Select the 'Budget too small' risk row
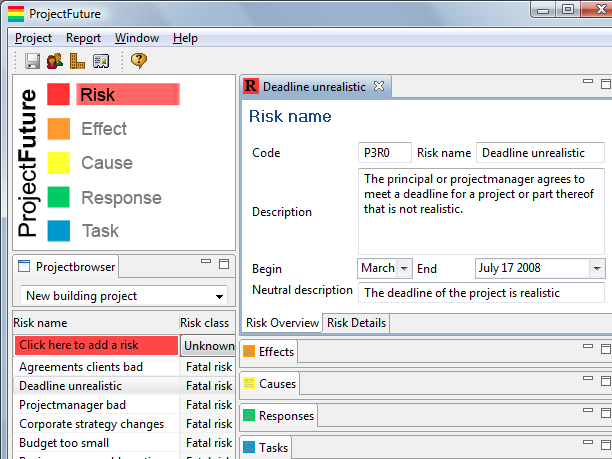The width and height of the screenshot is (612, 459). [x=124, y=443]
